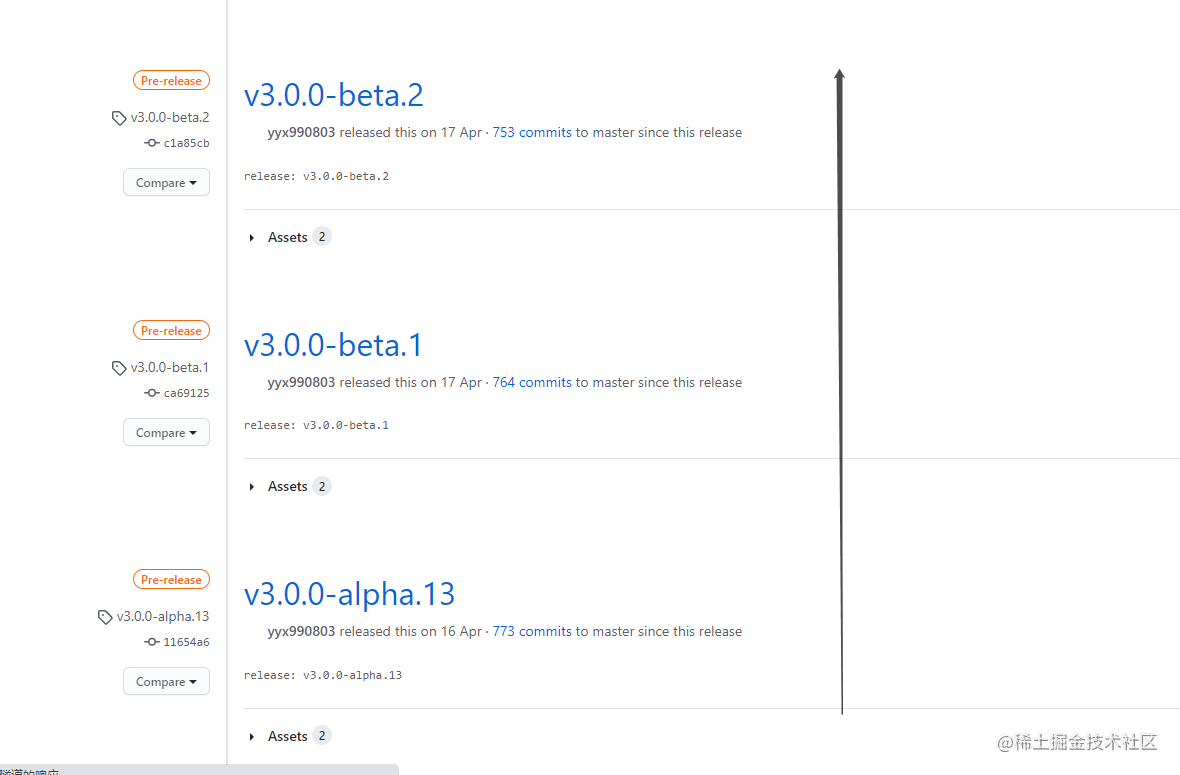Open the Compare dropdown under v3.0.0-alpha.13
Screen dimensions: 1180x775
[166, 681]
